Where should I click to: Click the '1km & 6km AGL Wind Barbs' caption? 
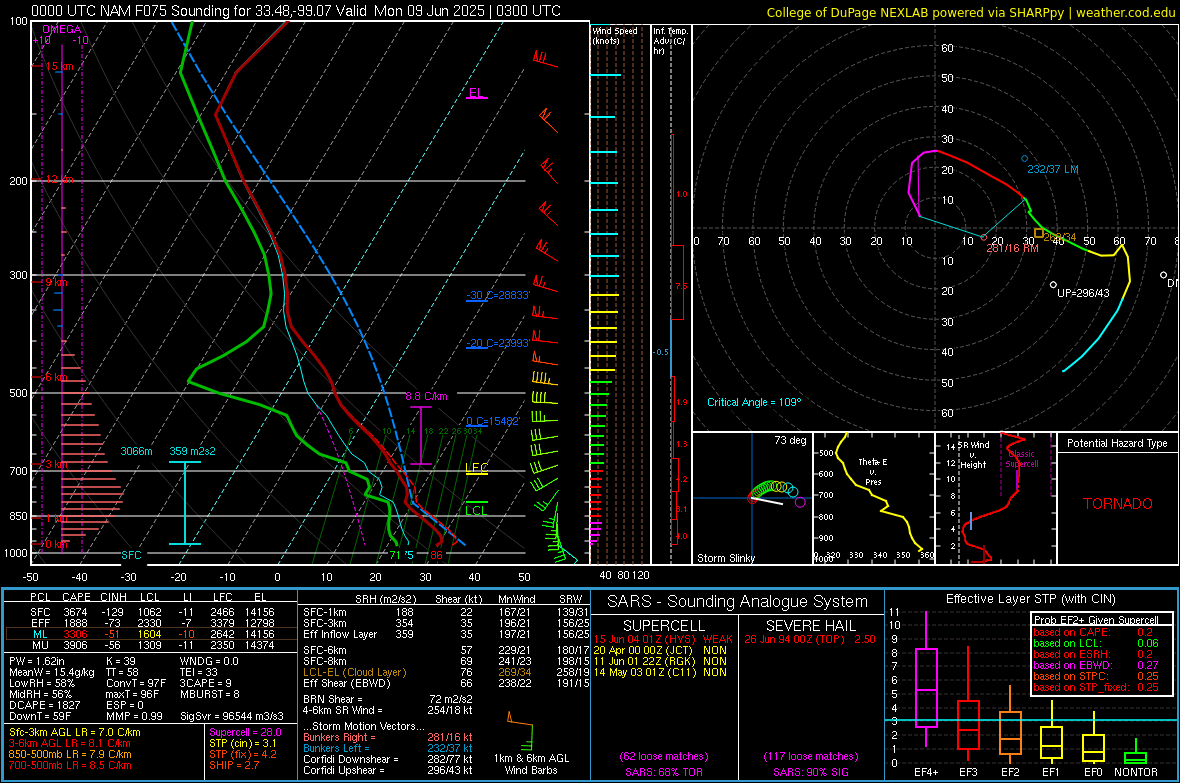[531, 764]
